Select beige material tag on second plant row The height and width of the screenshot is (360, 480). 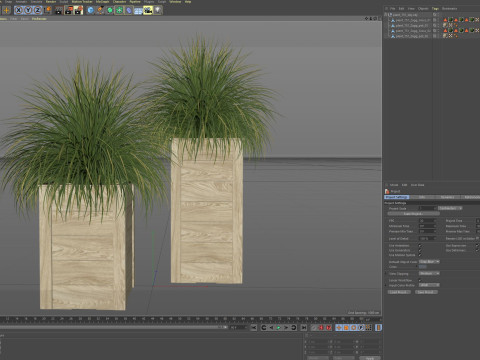(x=445, y=25)
